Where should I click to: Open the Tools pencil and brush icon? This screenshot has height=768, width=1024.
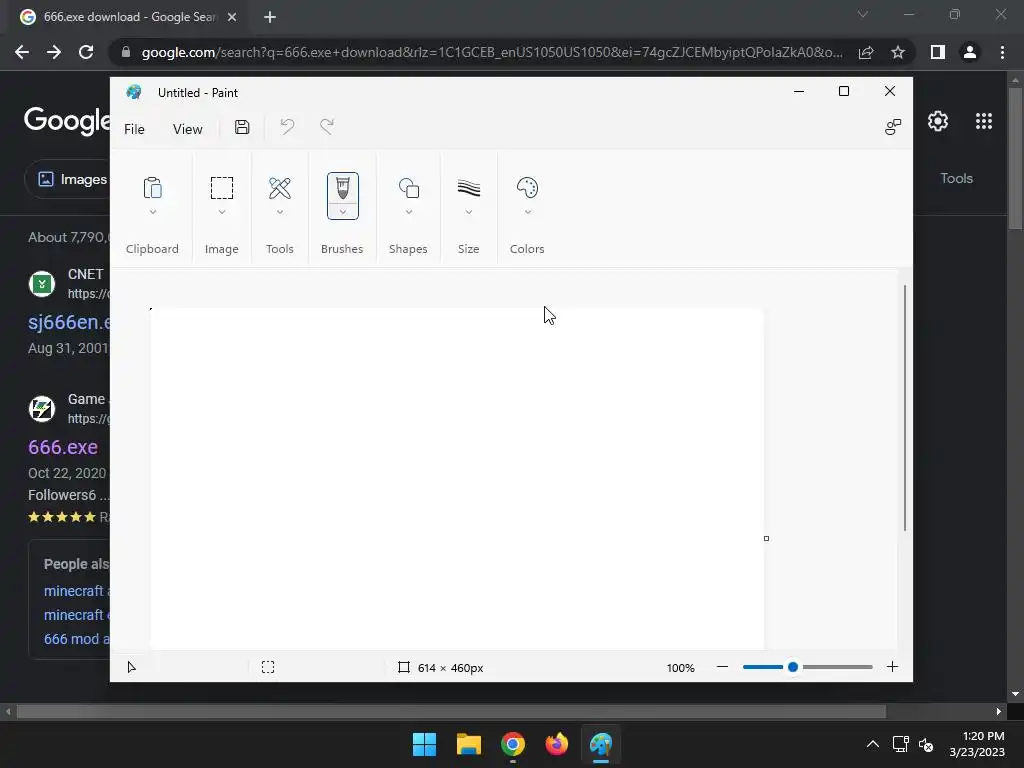click(280, 188)
